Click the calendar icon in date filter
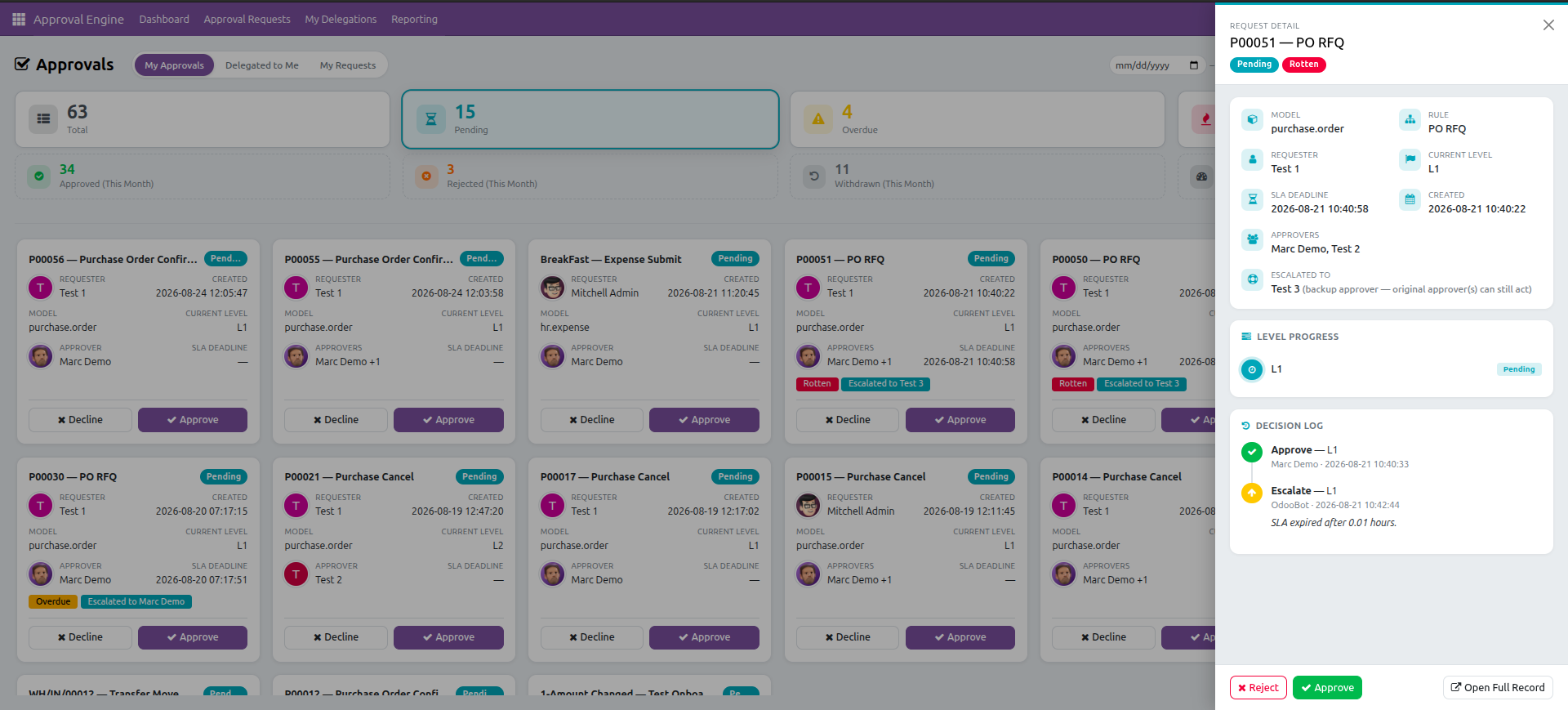Viewport: 1568px width, 710px height. click(1194, 65)
